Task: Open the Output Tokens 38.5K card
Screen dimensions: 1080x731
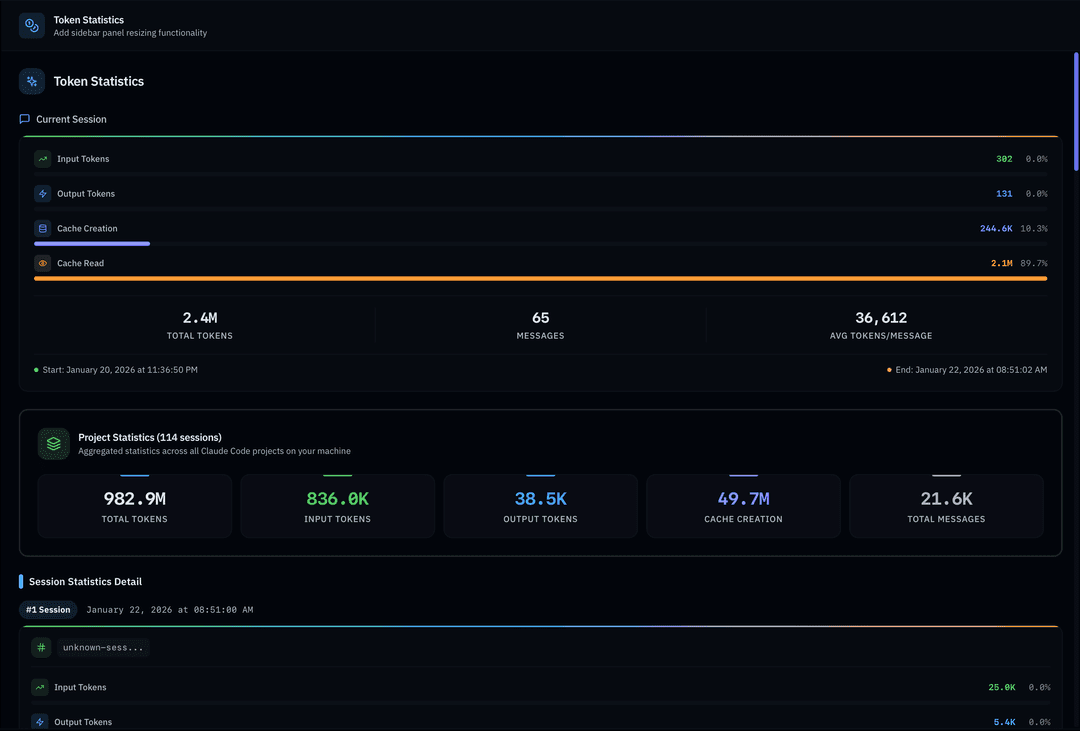Action: [x=541, y=506]
